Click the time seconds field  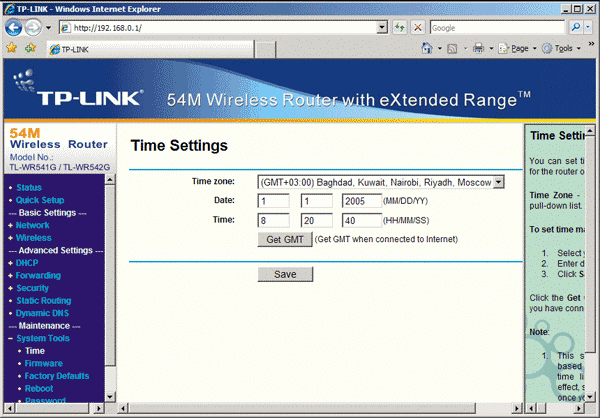362,220
